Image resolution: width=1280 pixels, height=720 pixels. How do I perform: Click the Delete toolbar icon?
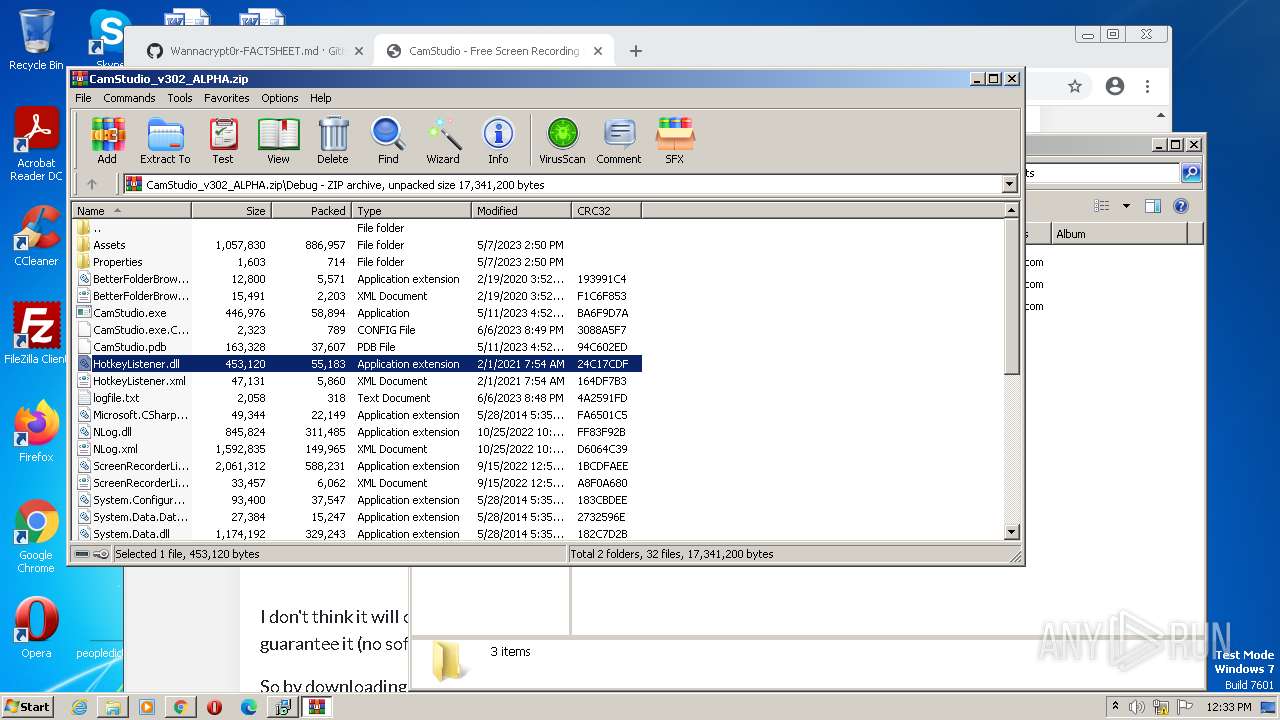click(333, 140)
